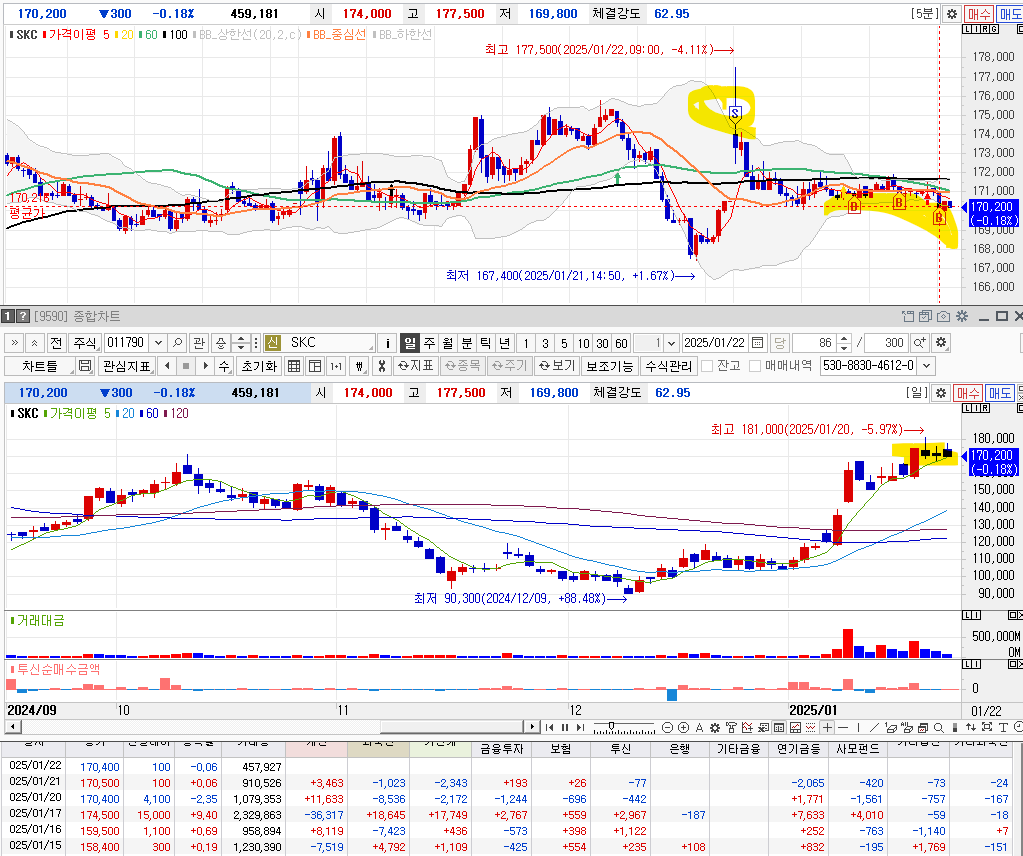Image resolution: width=1023 pixels, height=856 pixels.
Task: Expand stock code 011790 dropdown
Action: pos(157,343)
